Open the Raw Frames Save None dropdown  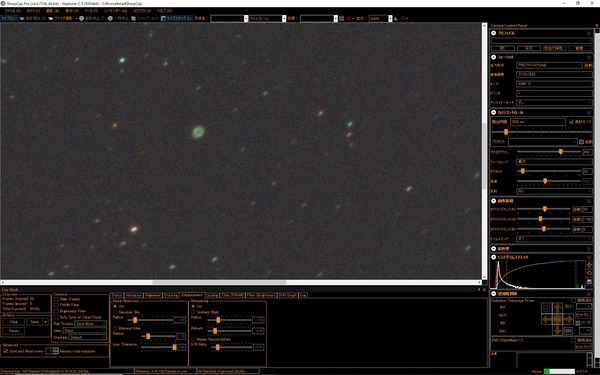point(90,324)
